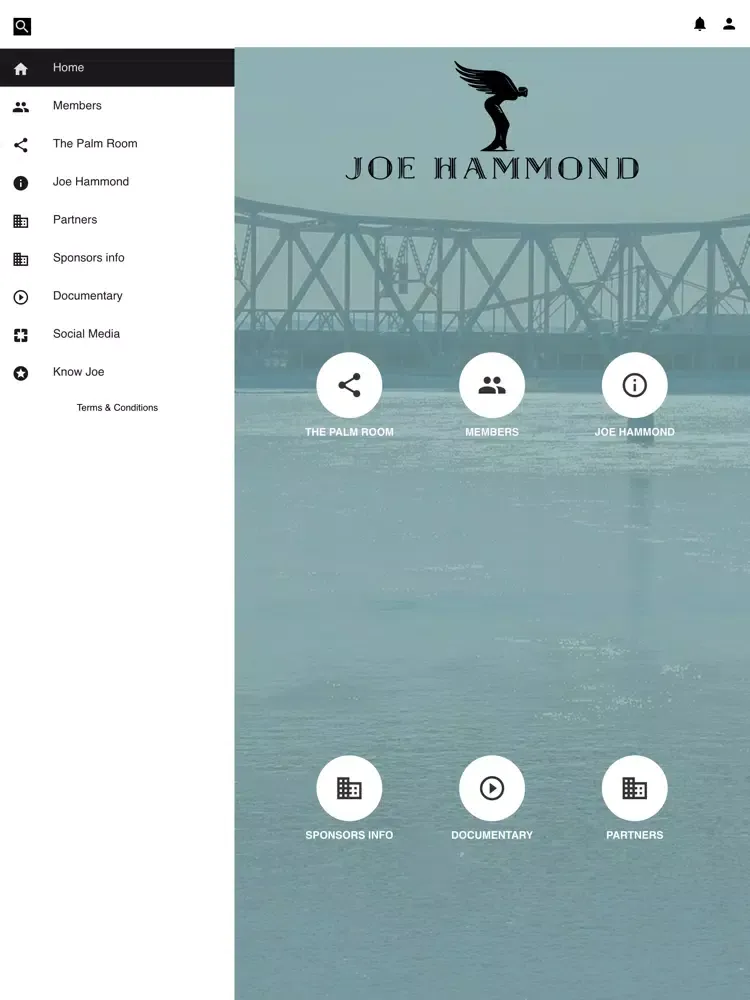Click the Joe Hammond winged figure logo
This screenshot has height=1000, width=750.
click(x=492, y=106)
